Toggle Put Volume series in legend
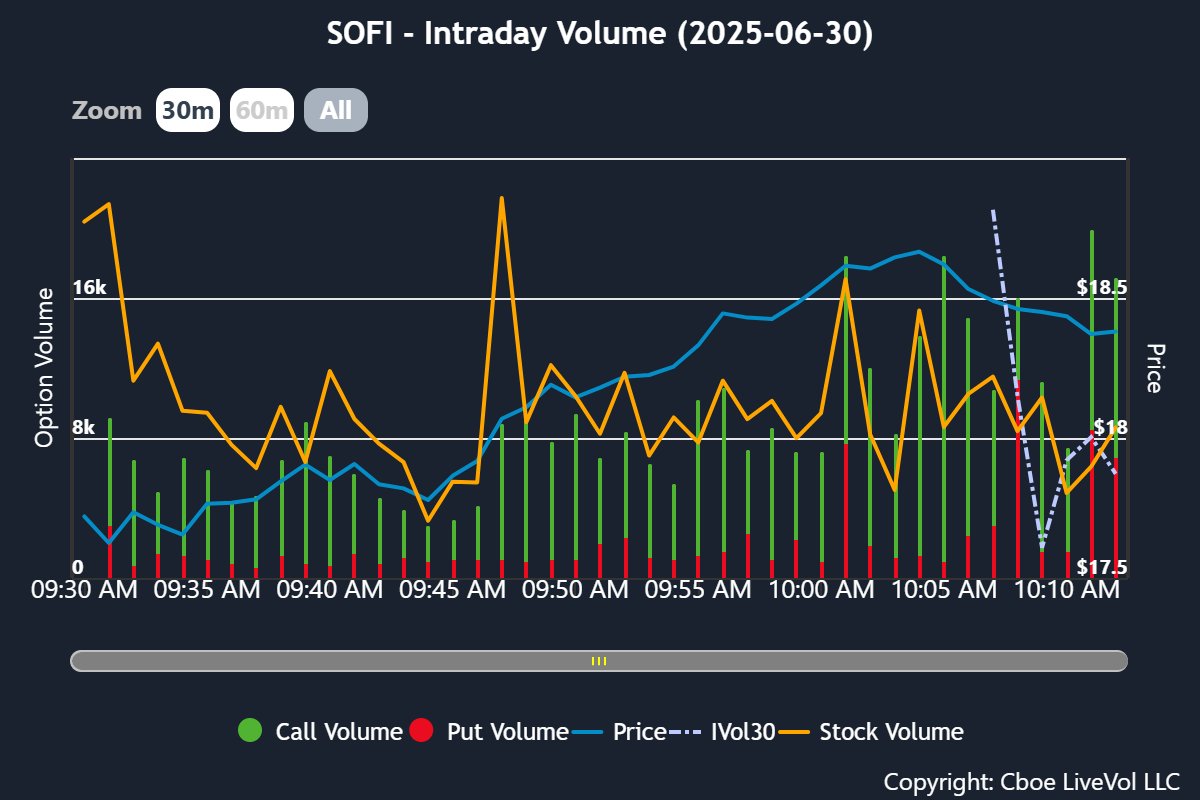Viewport: 1200px width, 800px height. pyautogui.click(x=489, y=731)
